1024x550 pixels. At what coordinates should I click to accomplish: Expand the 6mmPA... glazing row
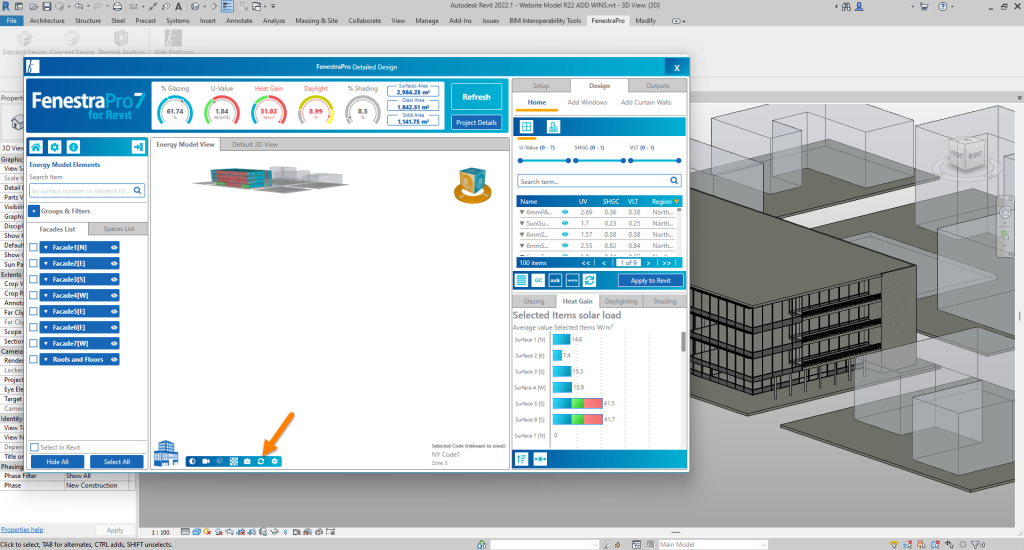pyautogui.click(x=522, y=212)
